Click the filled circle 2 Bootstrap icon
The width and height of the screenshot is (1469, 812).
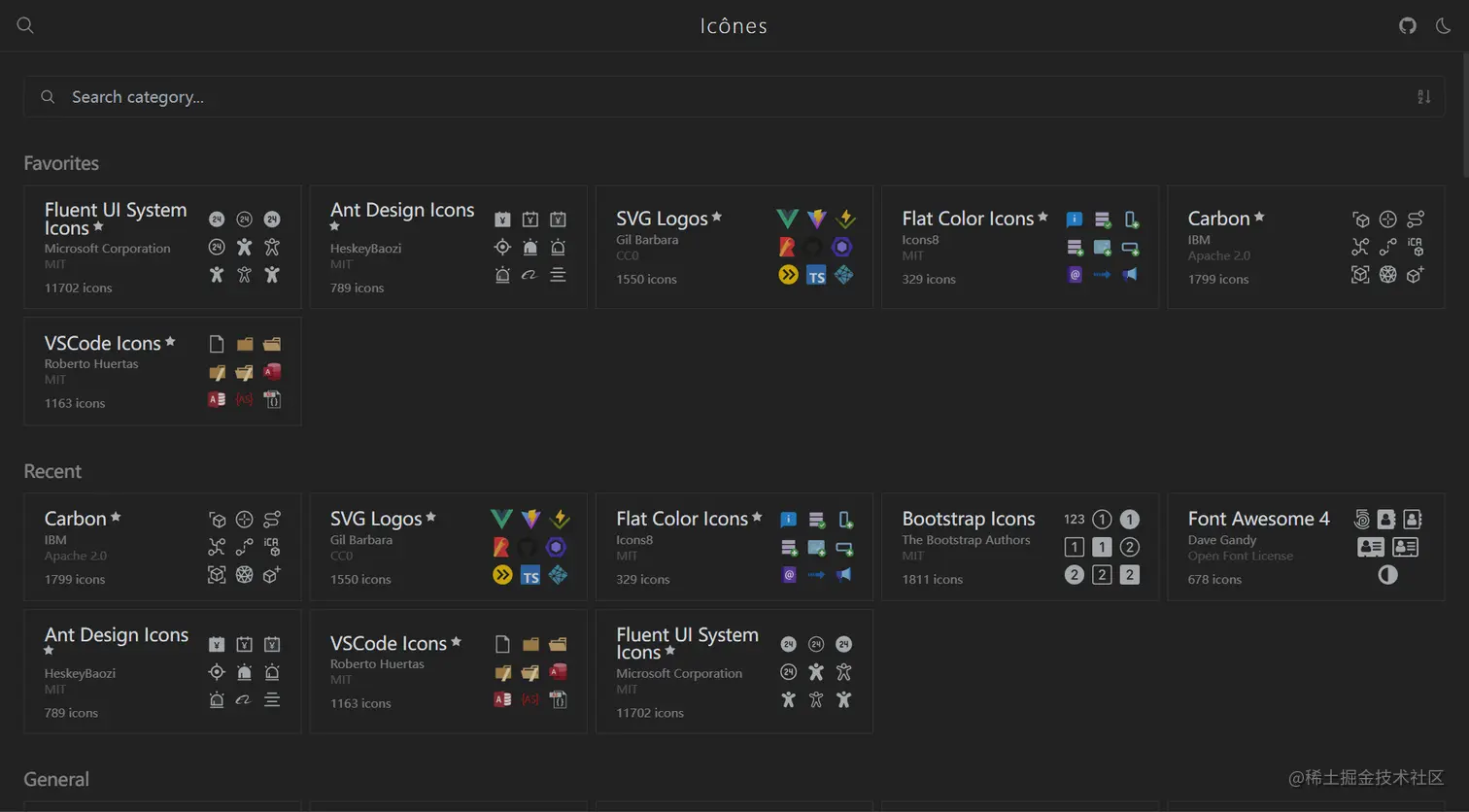click(x=1074, y=574)
